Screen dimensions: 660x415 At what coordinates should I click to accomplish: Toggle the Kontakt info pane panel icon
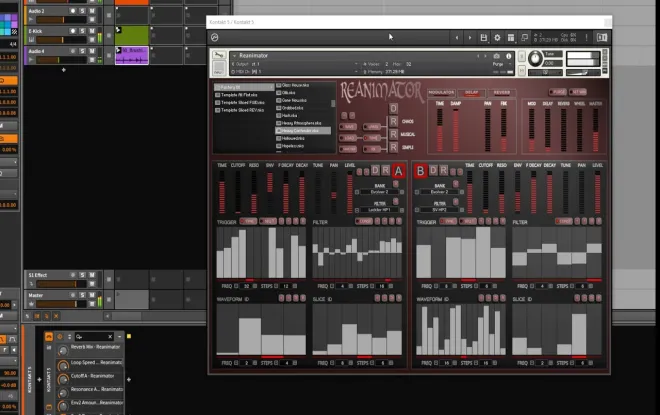tap(602, 38)
